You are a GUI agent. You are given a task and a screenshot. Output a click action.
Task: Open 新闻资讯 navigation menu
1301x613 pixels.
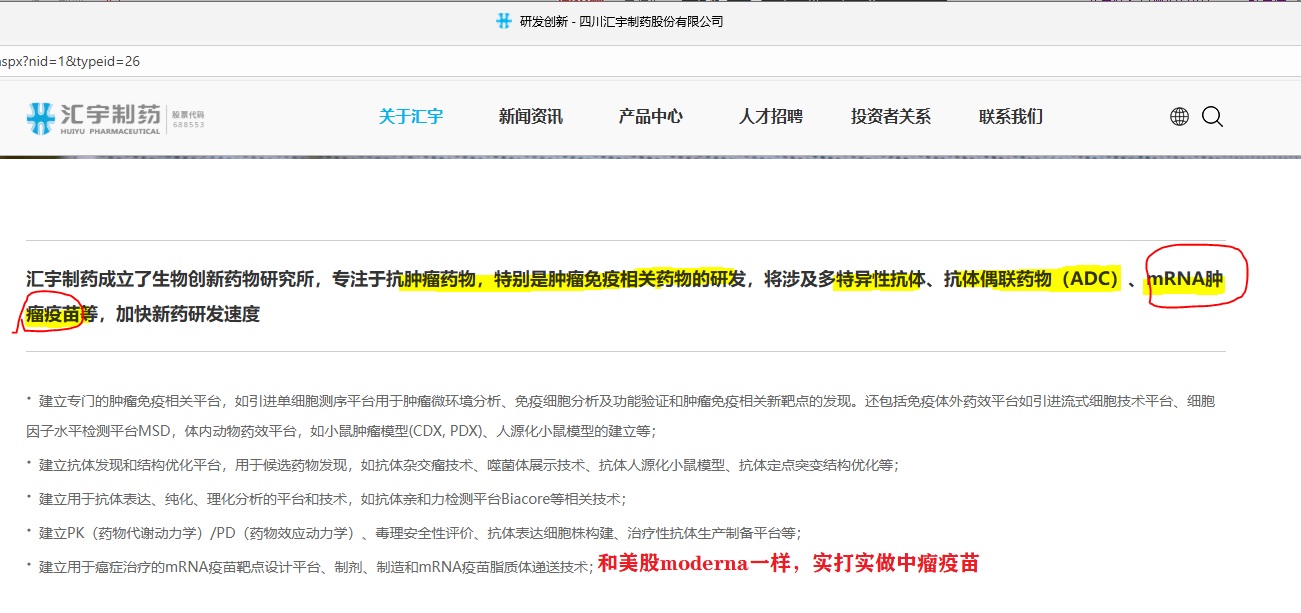tap(531, 117)
